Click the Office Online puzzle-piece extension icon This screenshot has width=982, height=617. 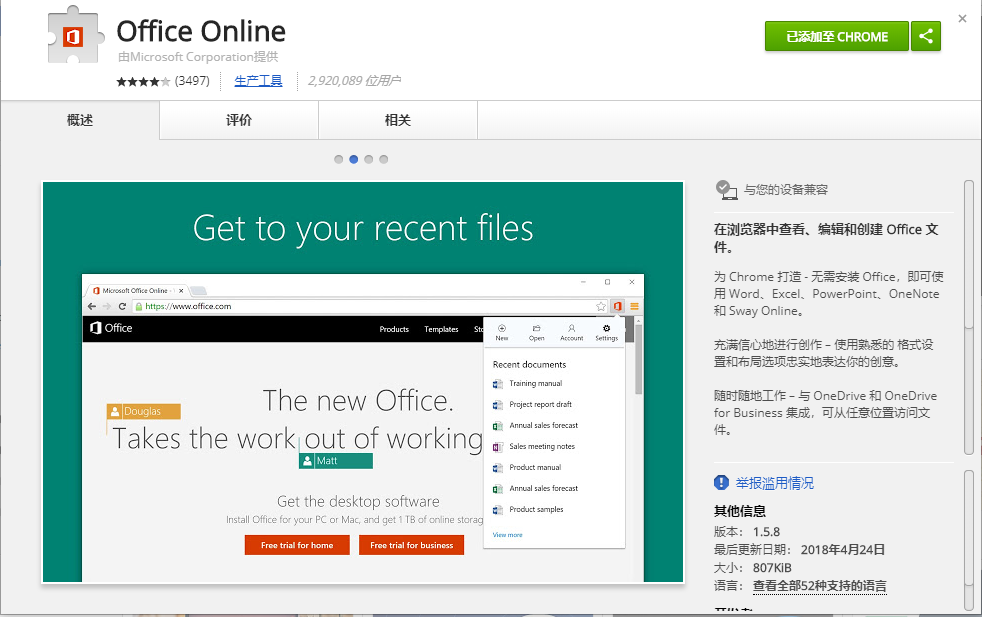coord(75,35)
